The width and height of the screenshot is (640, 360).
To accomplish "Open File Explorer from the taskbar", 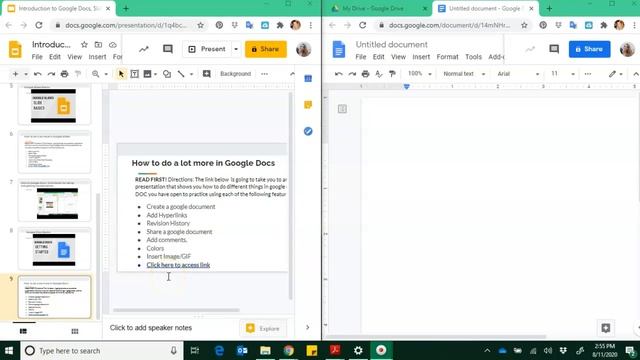I will [265, 351].
